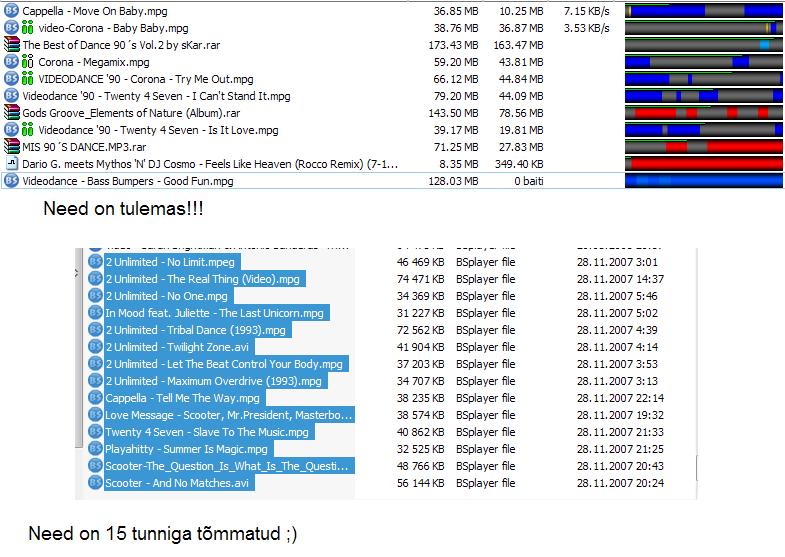Screen dimensions: 785x557
Task: Click BSplayer icon of Twenty 4 Seven - I Can't Stand It
Action: [x=11, y=96]
